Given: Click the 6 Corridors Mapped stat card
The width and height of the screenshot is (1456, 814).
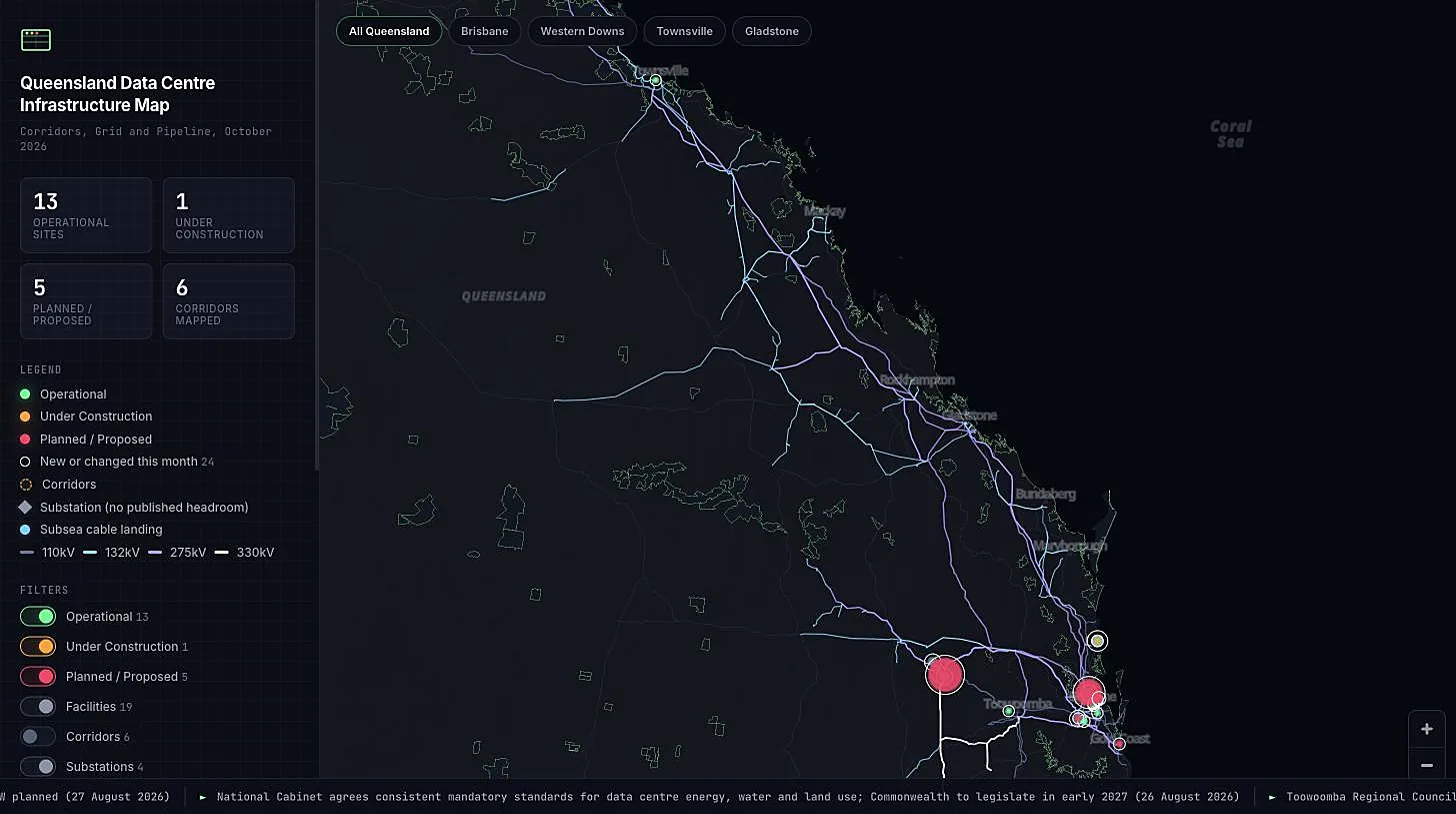Looking at the screenshot, I should 229,301.
